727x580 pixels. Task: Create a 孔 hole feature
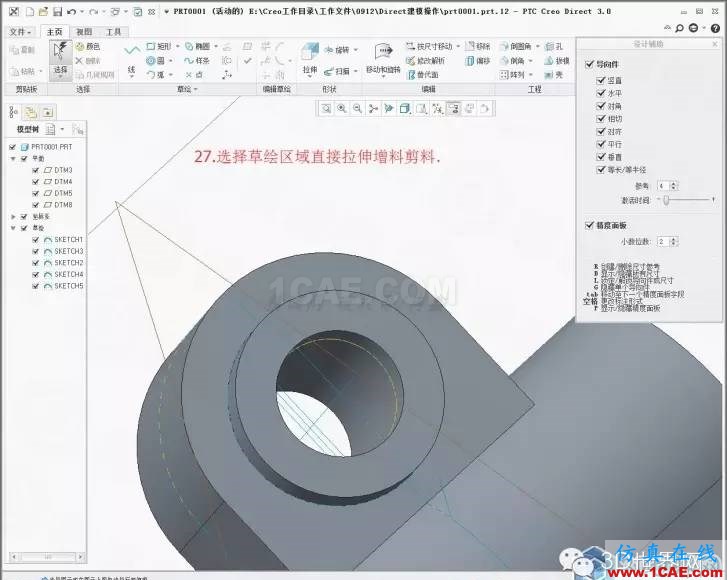[x=554, y=46]
